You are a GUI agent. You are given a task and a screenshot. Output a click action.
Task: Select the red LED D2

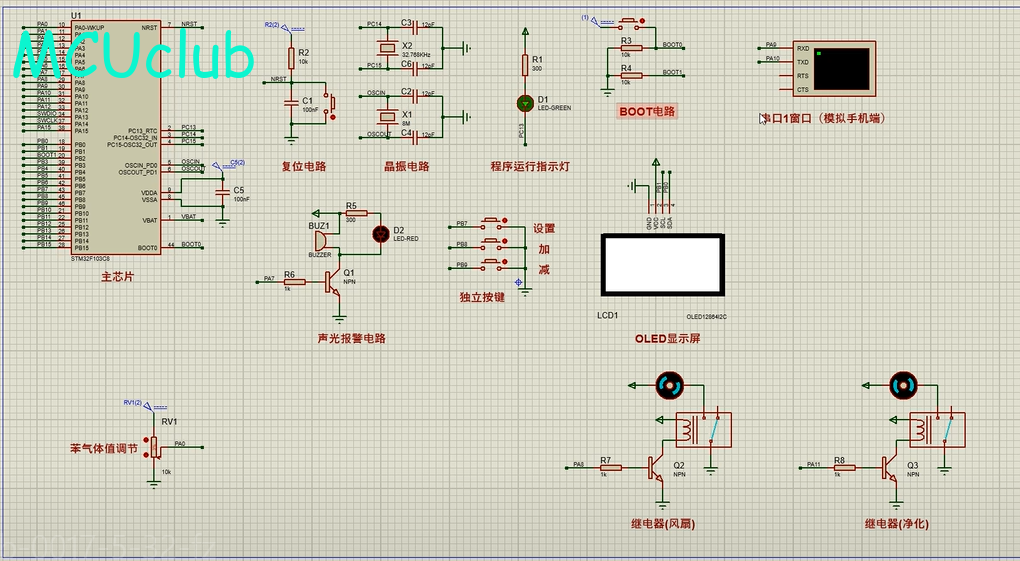click(x=381, y=234)
